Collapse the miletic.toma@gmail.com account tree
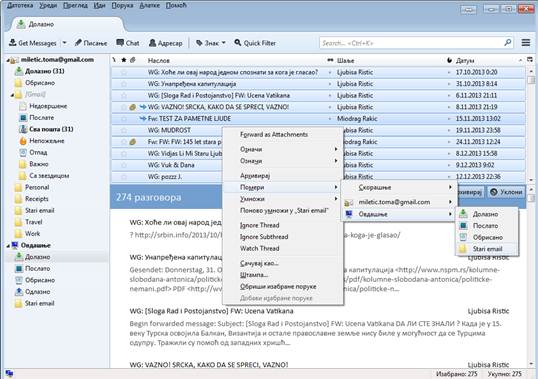The width and height of the screenshot is (538, 379). pos(8,60)
